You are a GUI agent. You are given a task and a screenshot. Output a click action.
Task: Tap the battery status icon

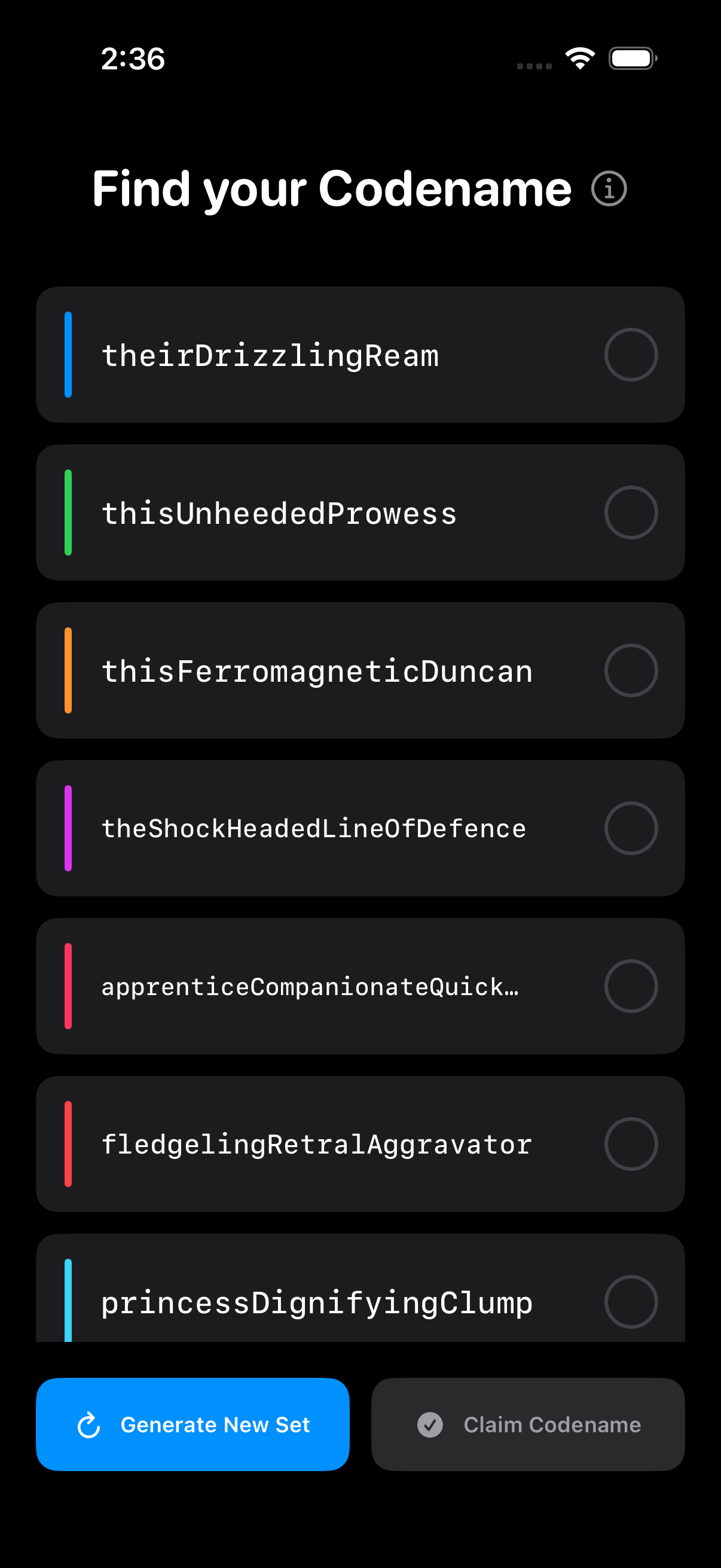tap(632, 59)
